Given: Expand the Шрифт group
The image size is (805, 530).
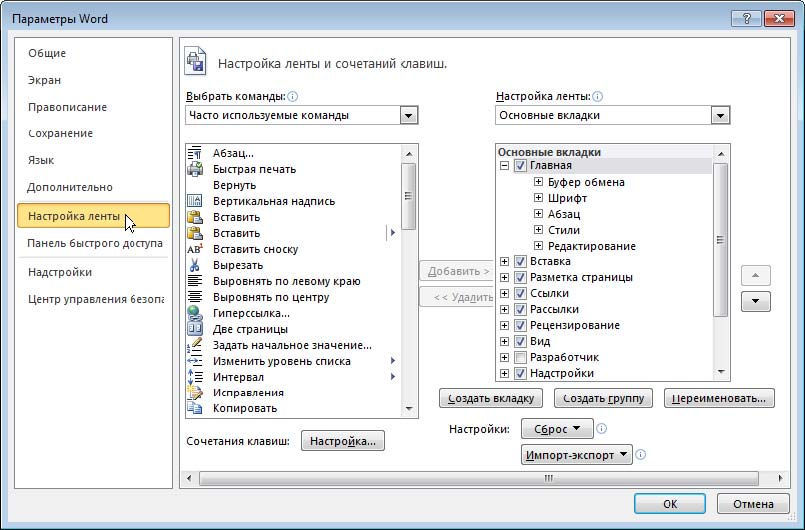Looking at the screenshot, I should point(538,198).
